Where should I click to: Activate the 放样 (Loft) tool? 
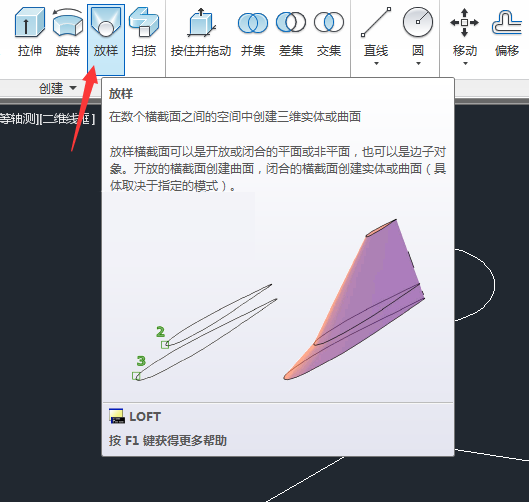pyautogui.click(x=106, y=39)
